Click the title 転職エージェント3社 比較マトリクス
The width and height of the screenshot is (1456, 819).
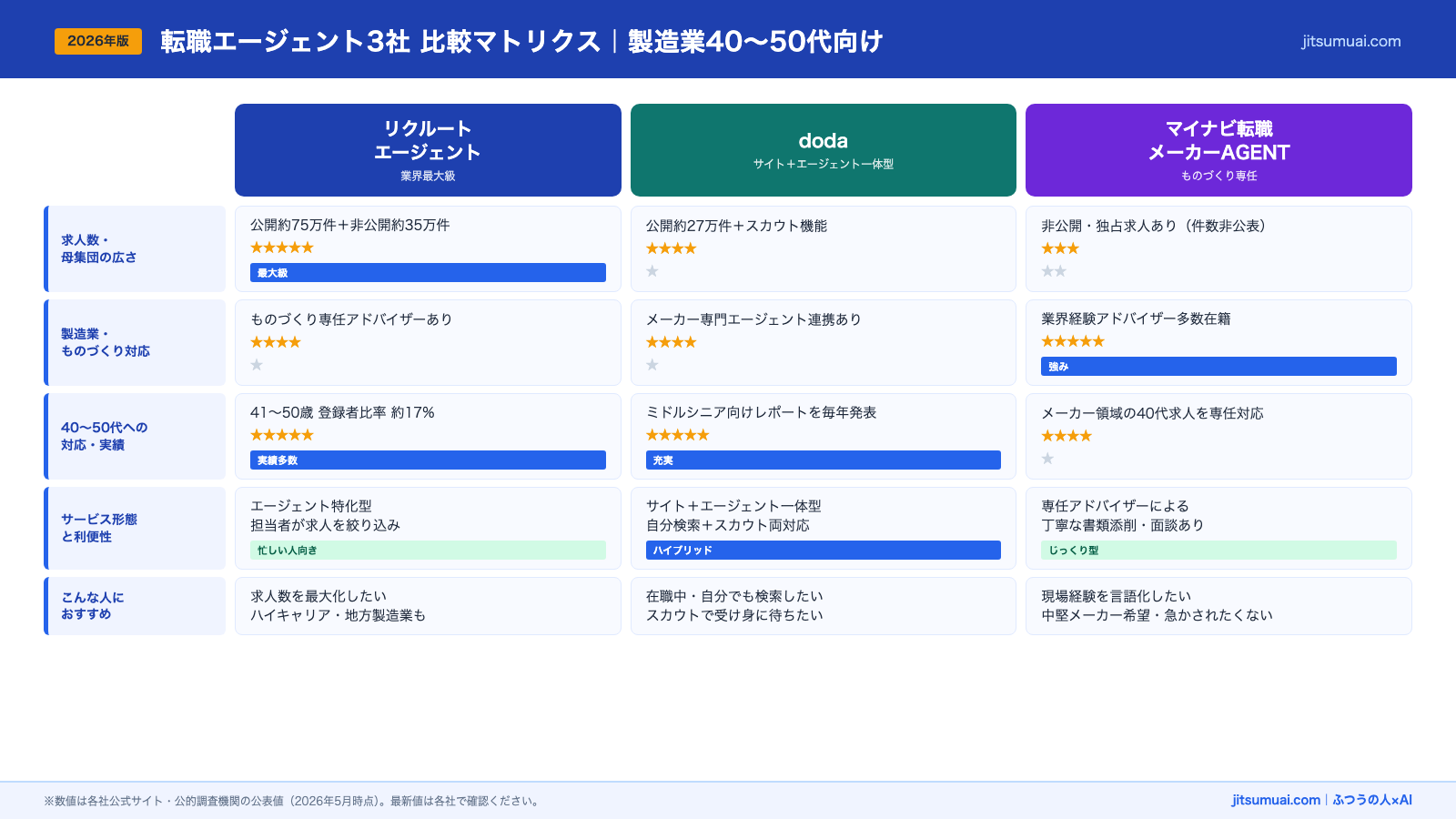click(380, 41)
